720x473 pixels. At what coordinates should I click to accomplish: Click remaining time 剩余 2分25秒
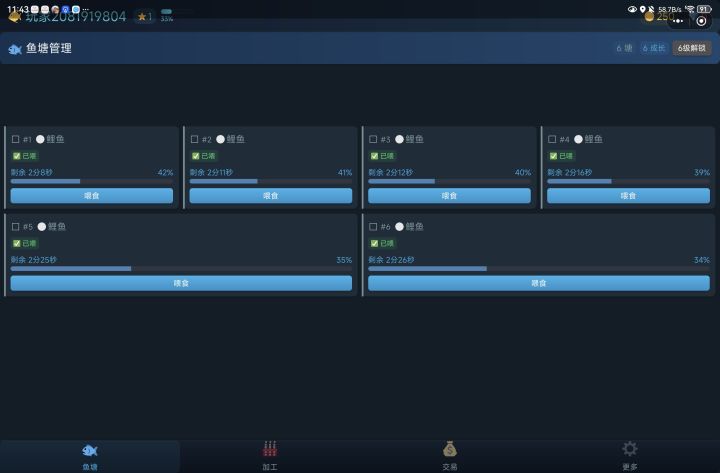point(34,260)
